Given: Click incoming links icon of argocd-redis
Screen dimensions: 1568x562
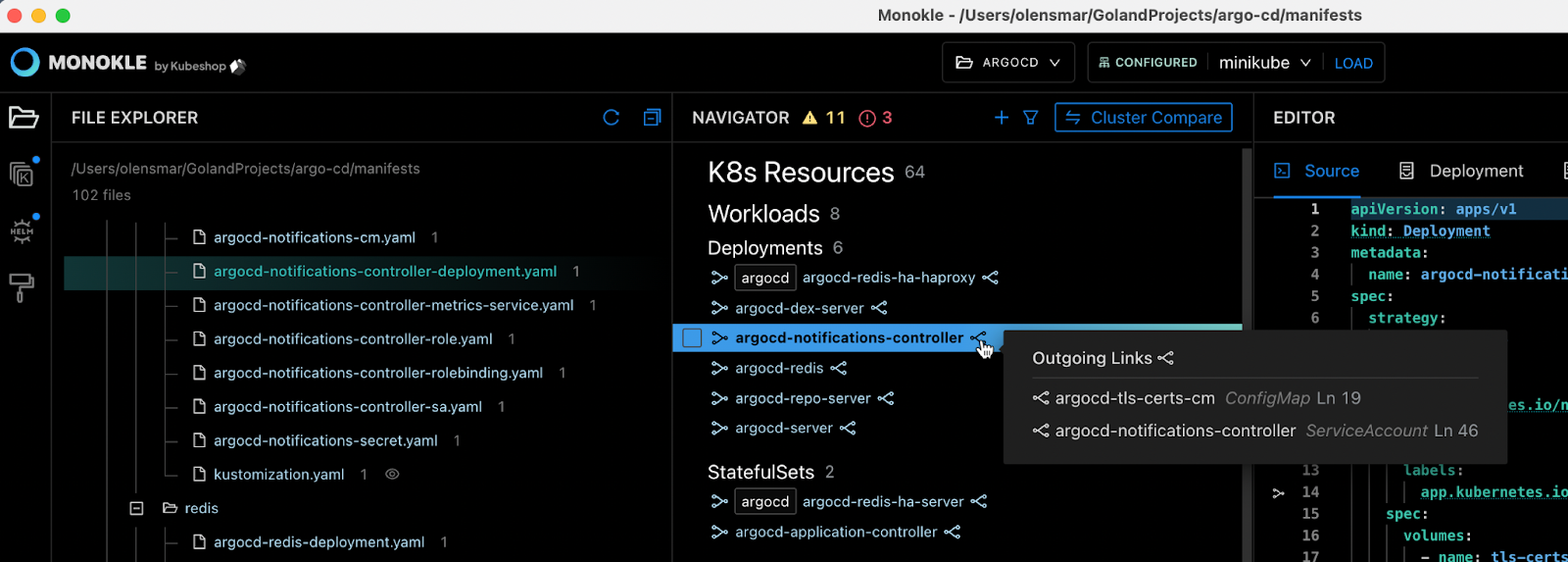Looking at the screenshot, I should pos(719,368).
